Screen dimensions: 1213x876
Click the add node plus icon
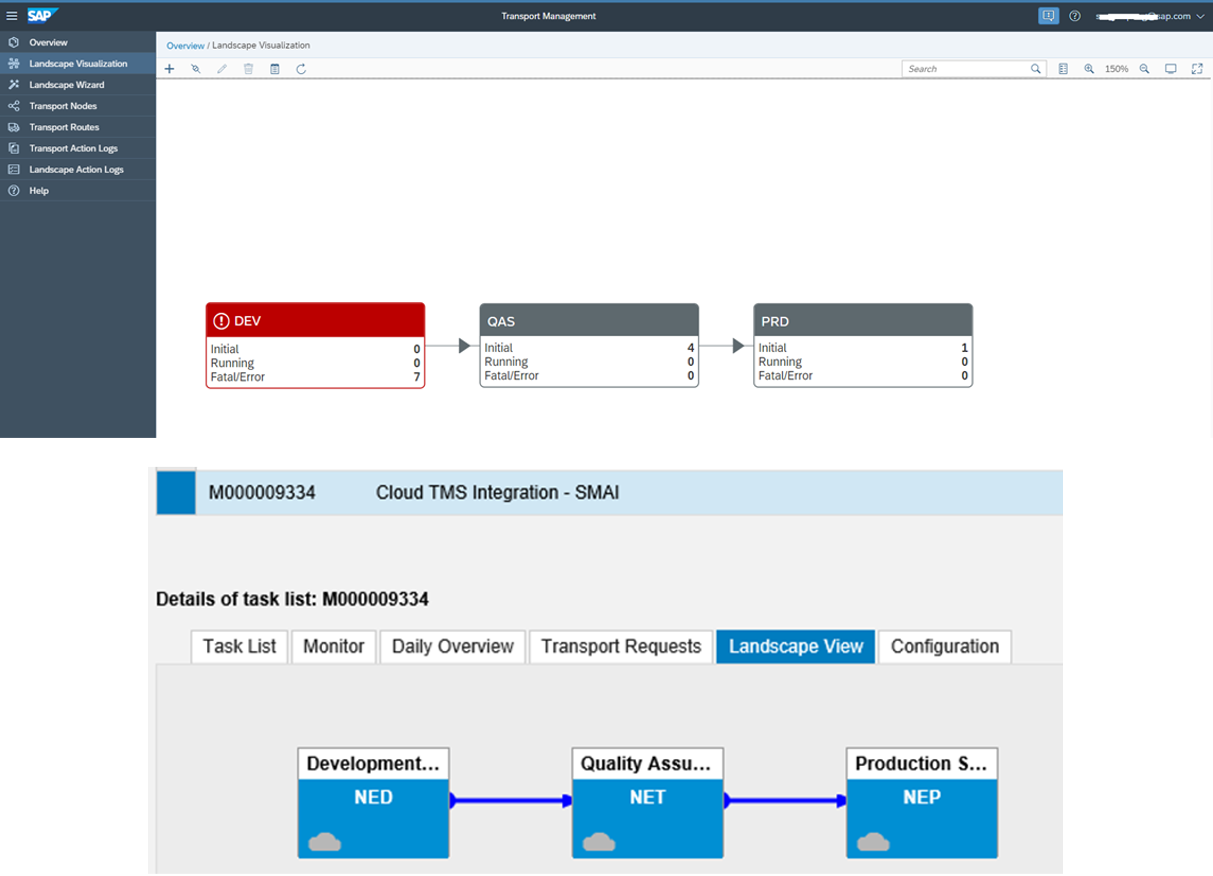pyautogui.click(x=170, y=69)
